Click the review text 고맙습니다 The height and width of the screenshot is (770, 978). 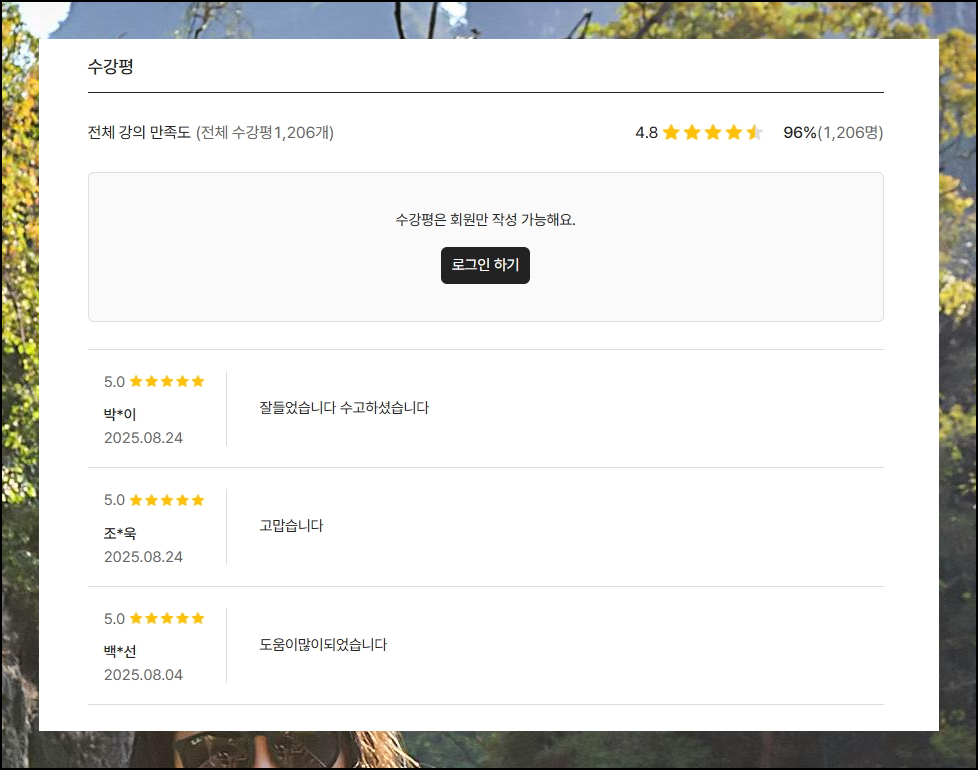(291, 526)
